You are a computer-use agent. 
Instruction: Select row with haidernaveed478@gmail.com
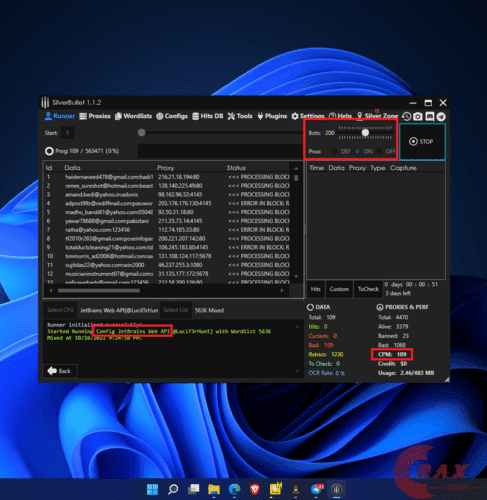[167, 177]
